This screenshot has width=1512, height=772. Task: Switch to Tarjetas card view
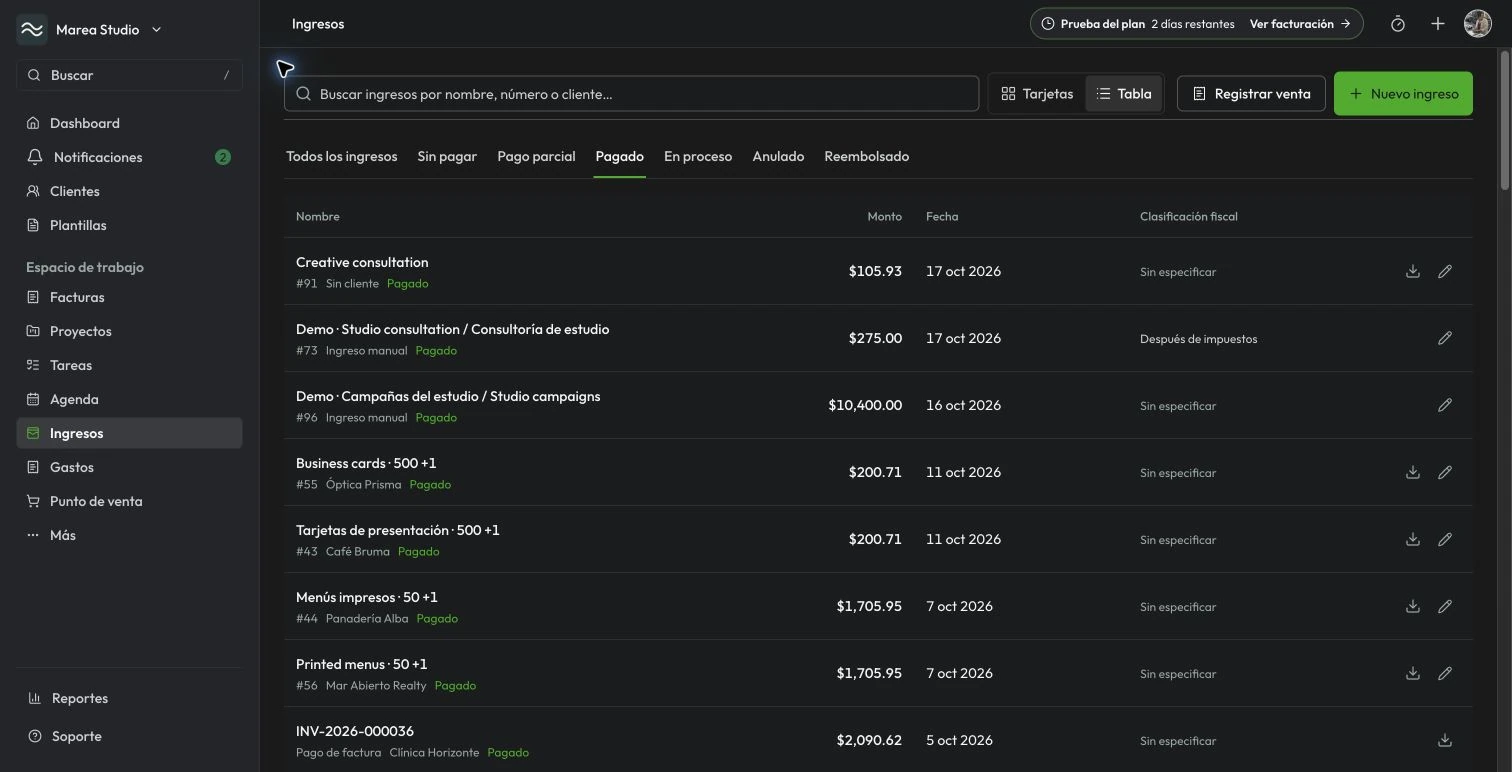(x=1037, y=94)
